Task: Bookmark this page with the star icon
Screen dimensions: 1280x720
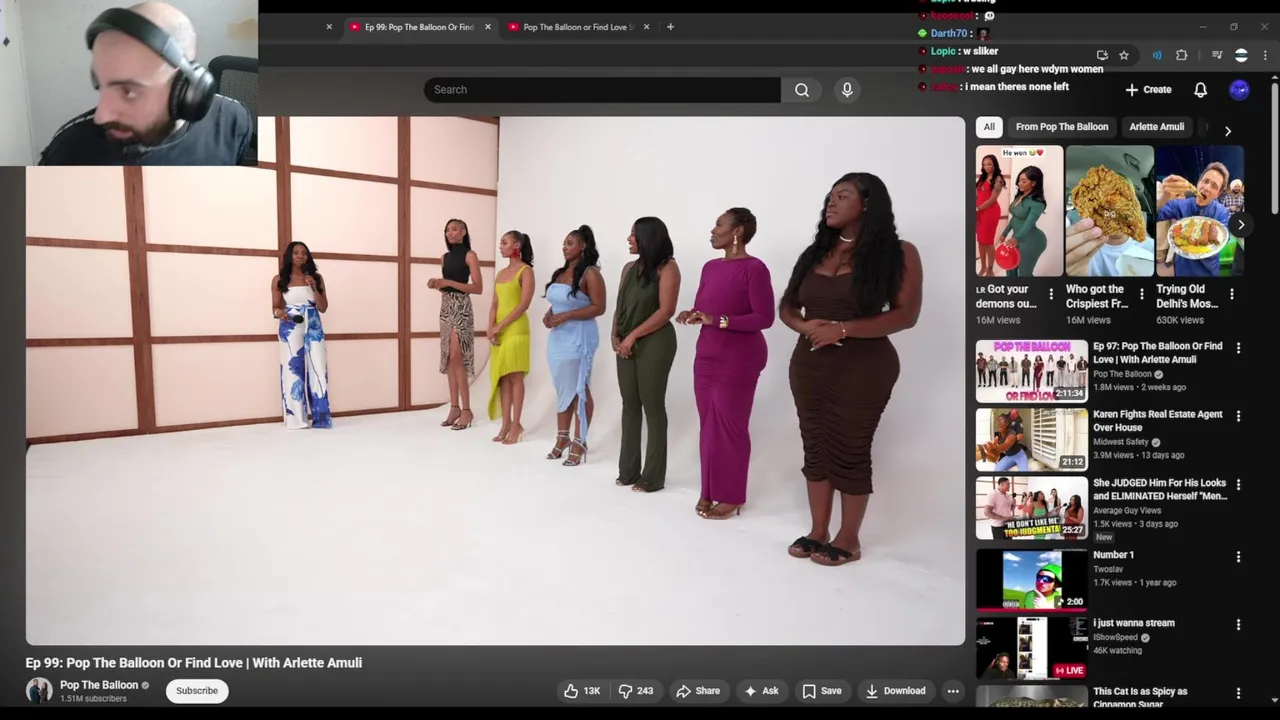Action: point(1124,55)
